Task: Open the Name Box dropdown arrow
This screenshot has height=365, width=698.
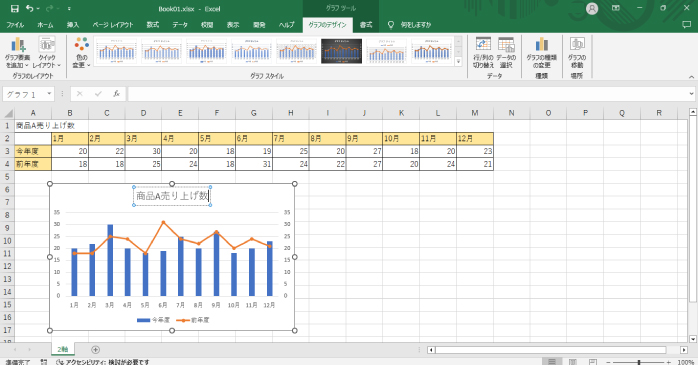Action: tap(49, 94)
